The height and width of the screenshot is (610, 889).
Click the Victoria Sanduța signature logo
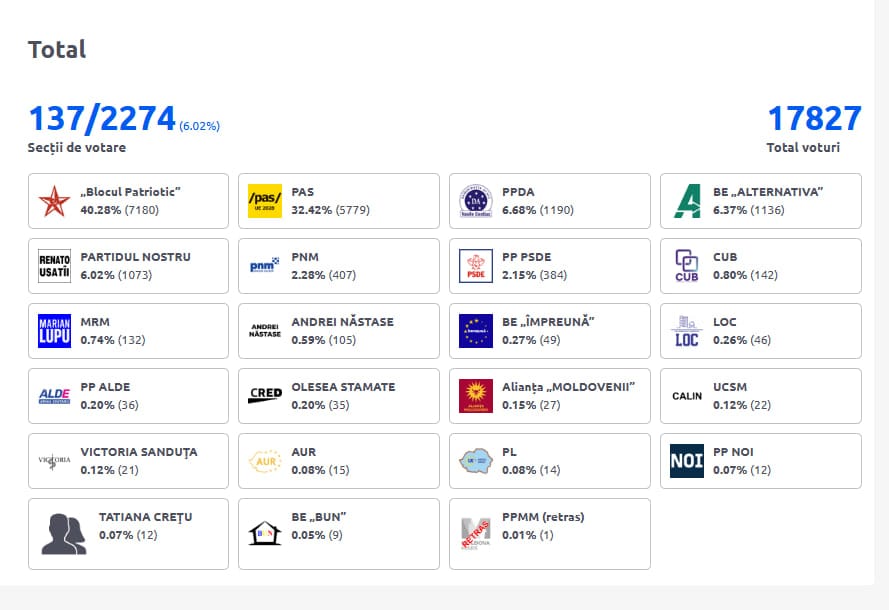(54, 461)
